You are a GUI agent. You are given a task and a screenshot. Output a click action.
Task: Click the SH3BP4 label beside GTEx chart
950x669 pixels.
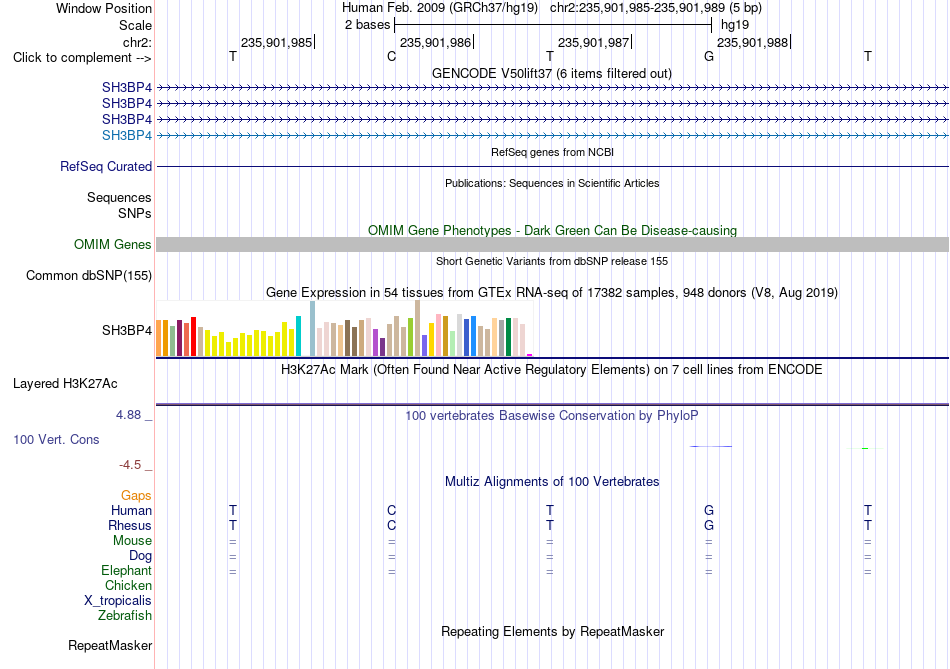coord(127,330)
